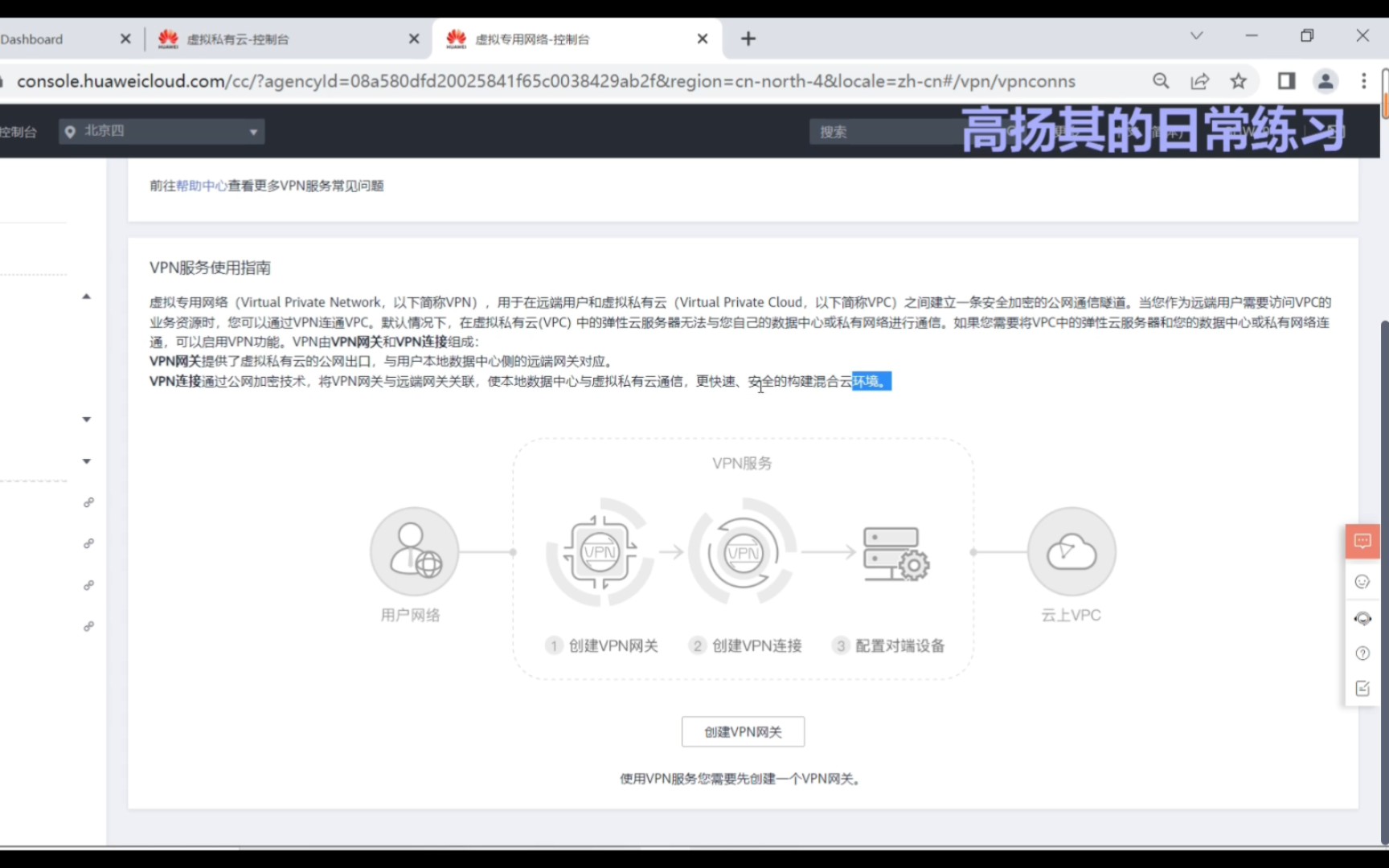The height and width of the screenshot is (868, 1389).
Task: Open the 帮助中心 link
Action: pos(202,186)
